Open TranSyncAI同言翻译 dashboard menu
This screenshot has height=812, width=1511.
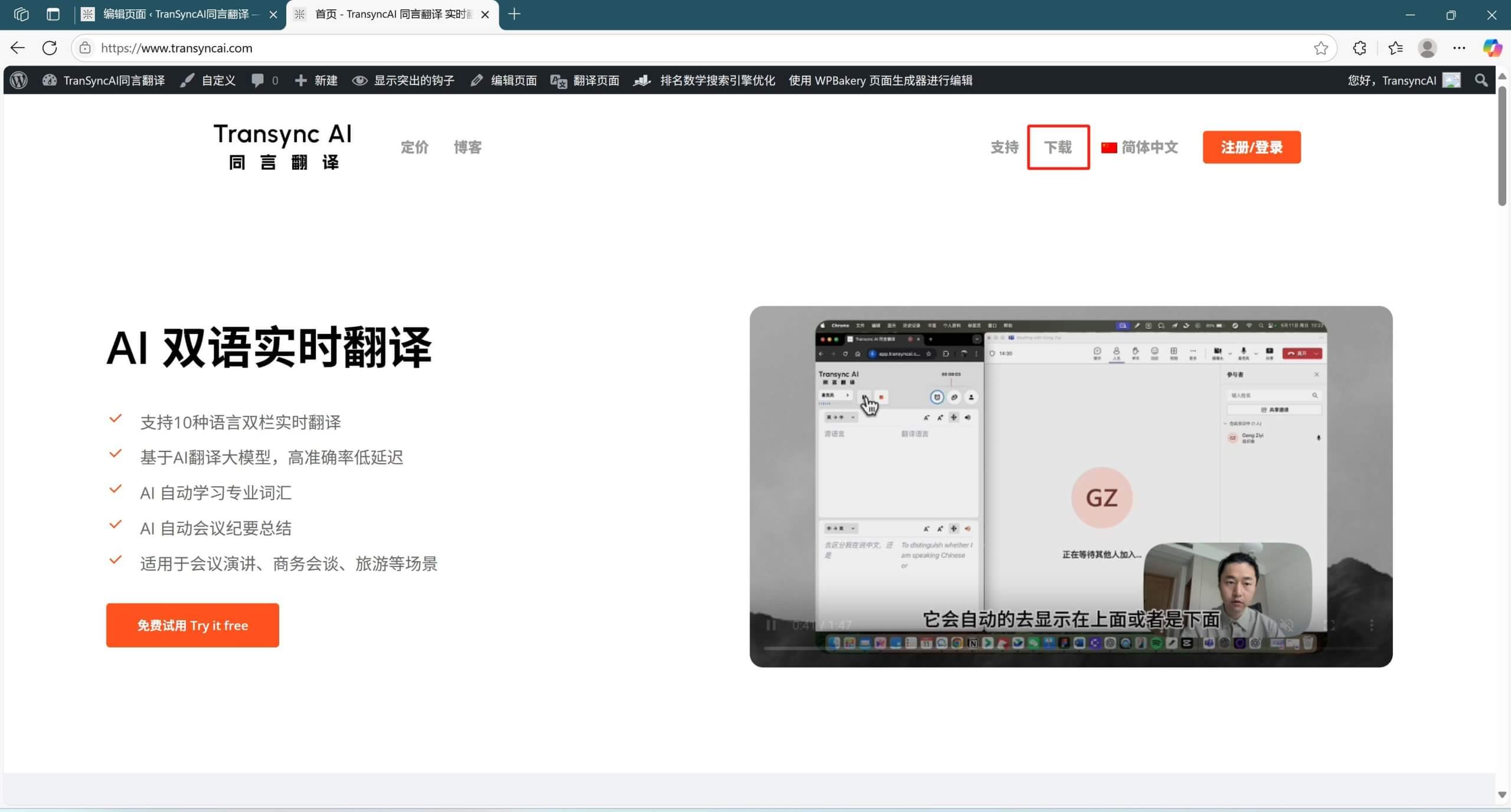(104, 80)
